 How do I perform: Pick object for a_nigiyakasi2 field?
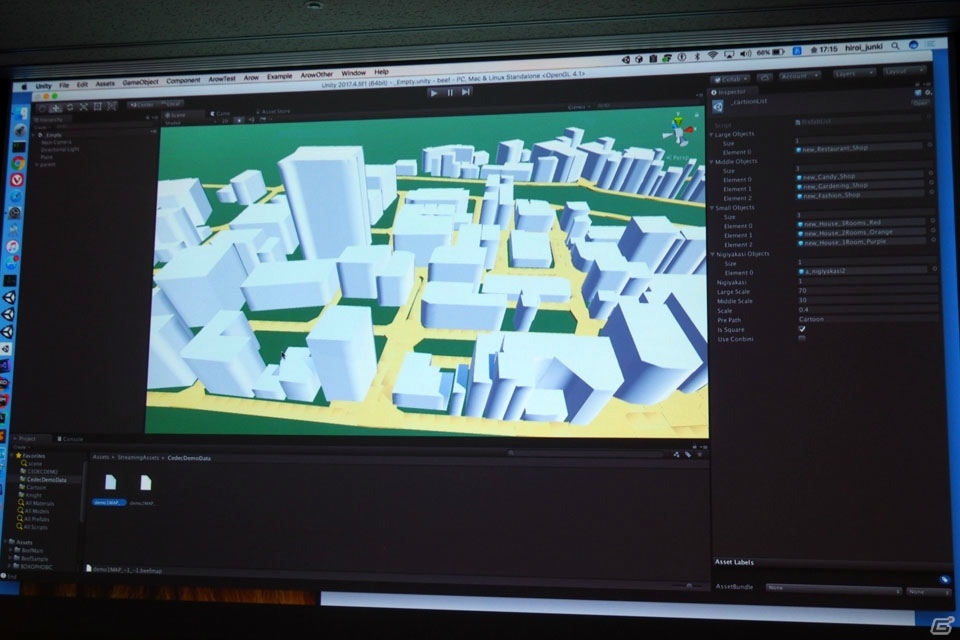[934, 268]
